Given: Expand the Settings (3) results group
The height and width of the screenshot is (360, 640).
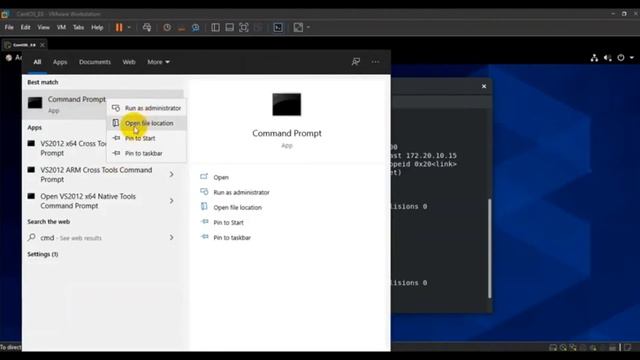Looking at the screenshot, I should click(43, 254).
